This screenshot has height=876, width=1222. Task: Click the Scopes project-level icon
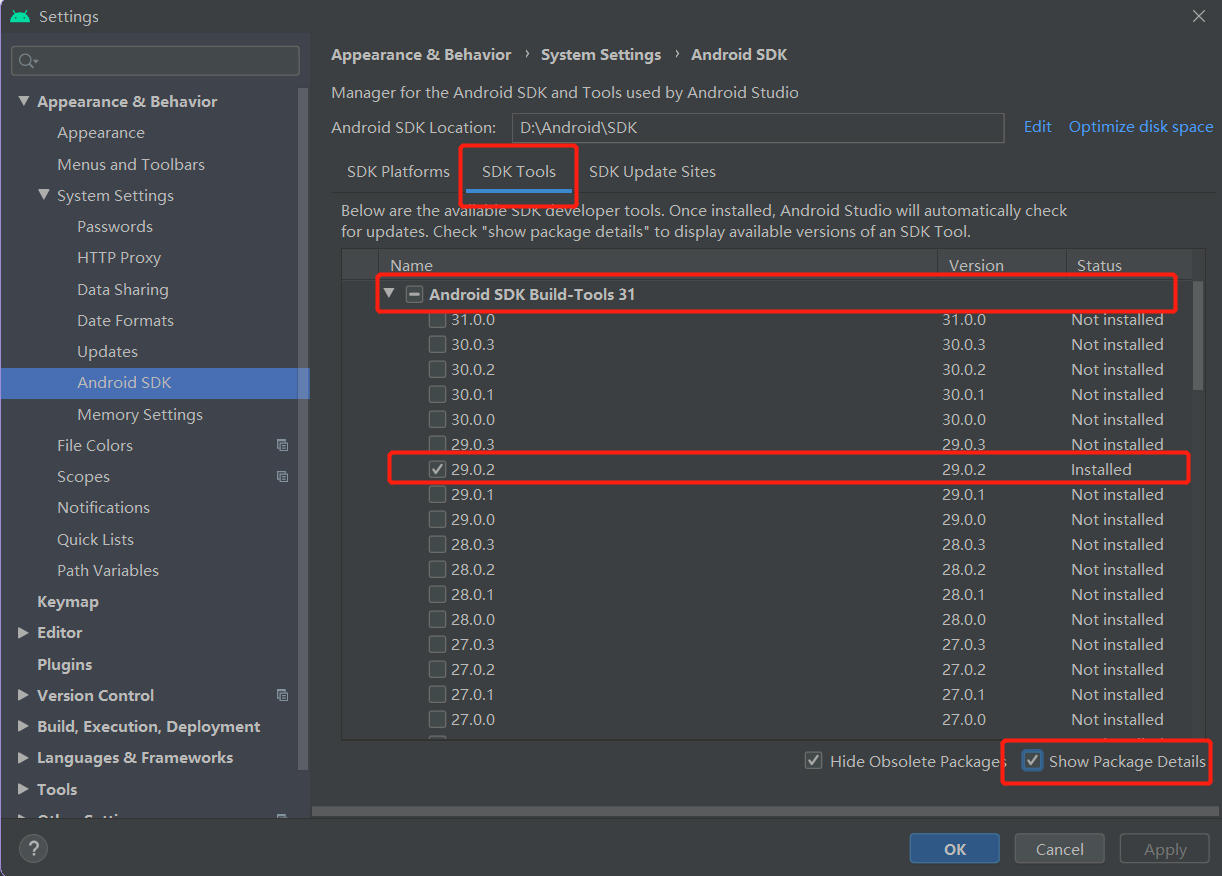(282, 477)
